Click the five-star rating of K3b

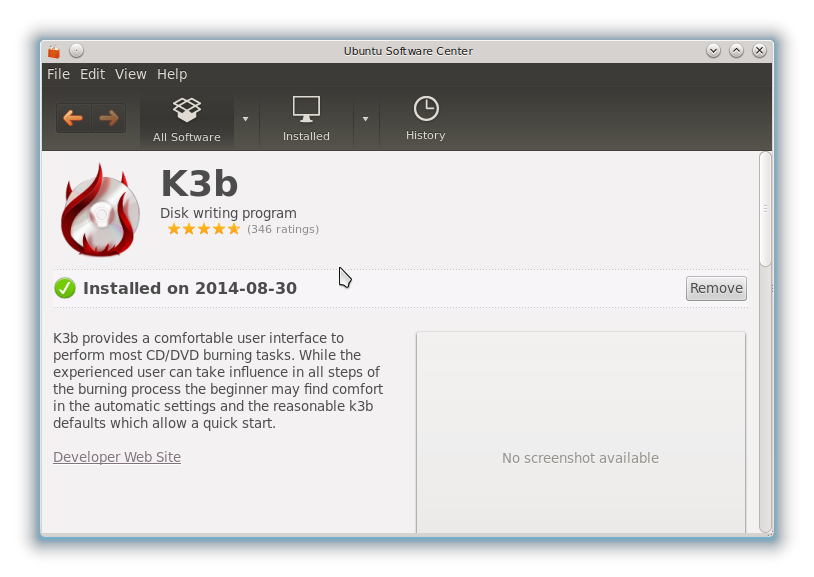(204, 229)
